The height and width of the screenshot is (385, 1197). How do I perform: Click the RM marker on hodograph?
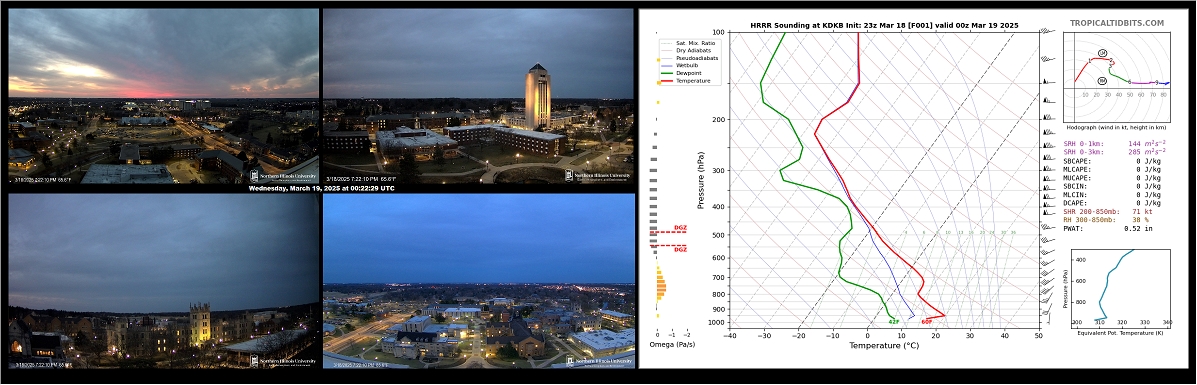click(x=1102, y=81)
